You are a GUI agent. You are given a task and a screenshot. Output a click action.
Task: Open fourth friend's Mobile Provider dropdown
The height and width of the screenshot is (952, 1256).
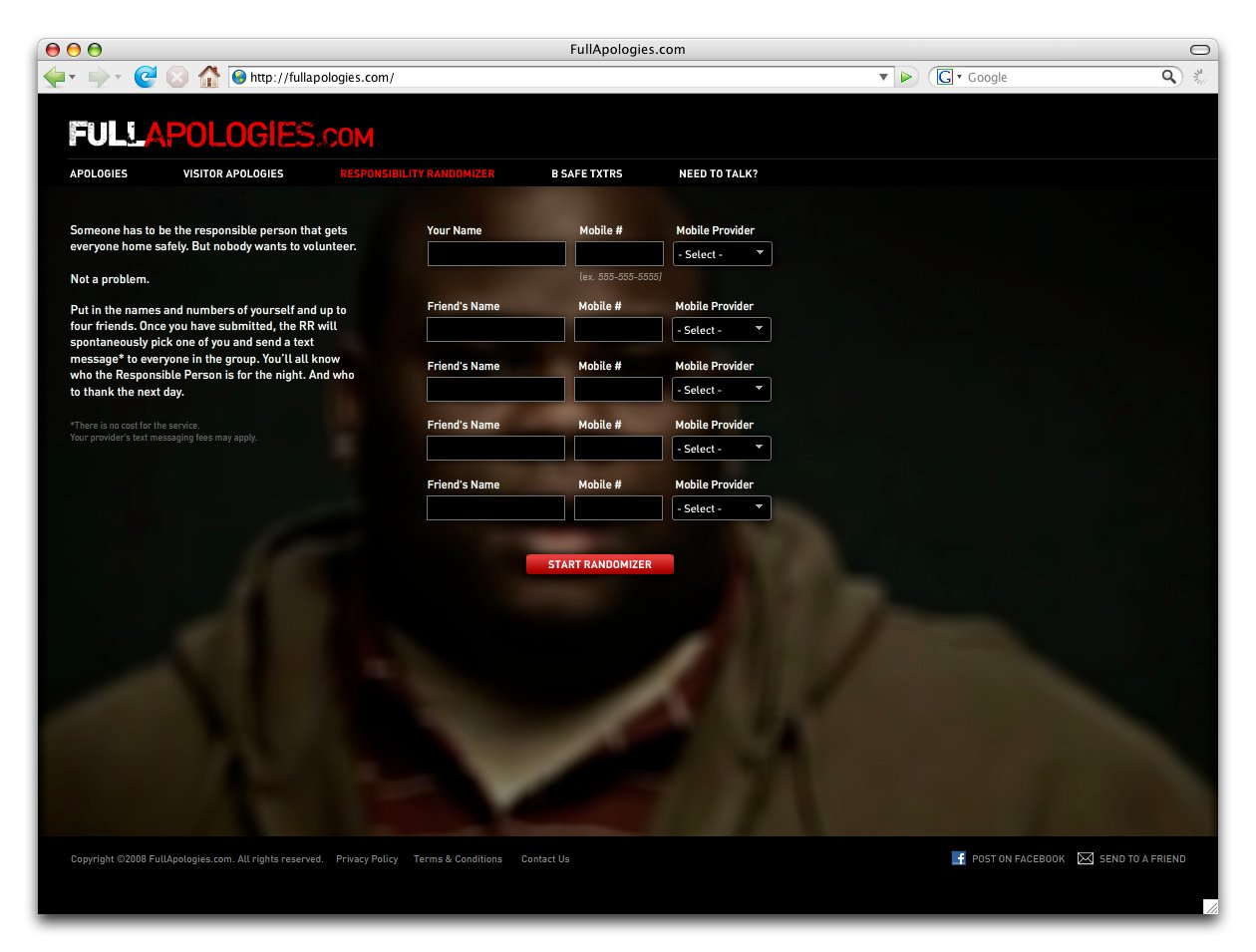click(x=722, y=508)
